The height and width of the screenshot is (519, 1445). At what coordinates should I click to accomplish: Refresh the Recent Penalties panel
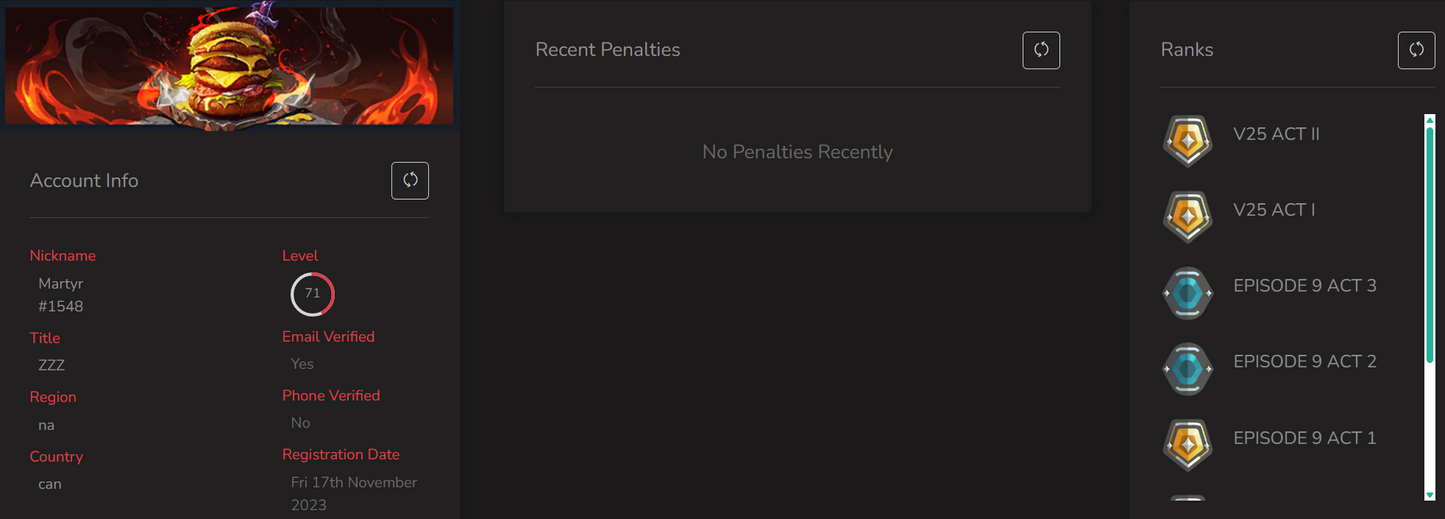[x=1041, y=50]
